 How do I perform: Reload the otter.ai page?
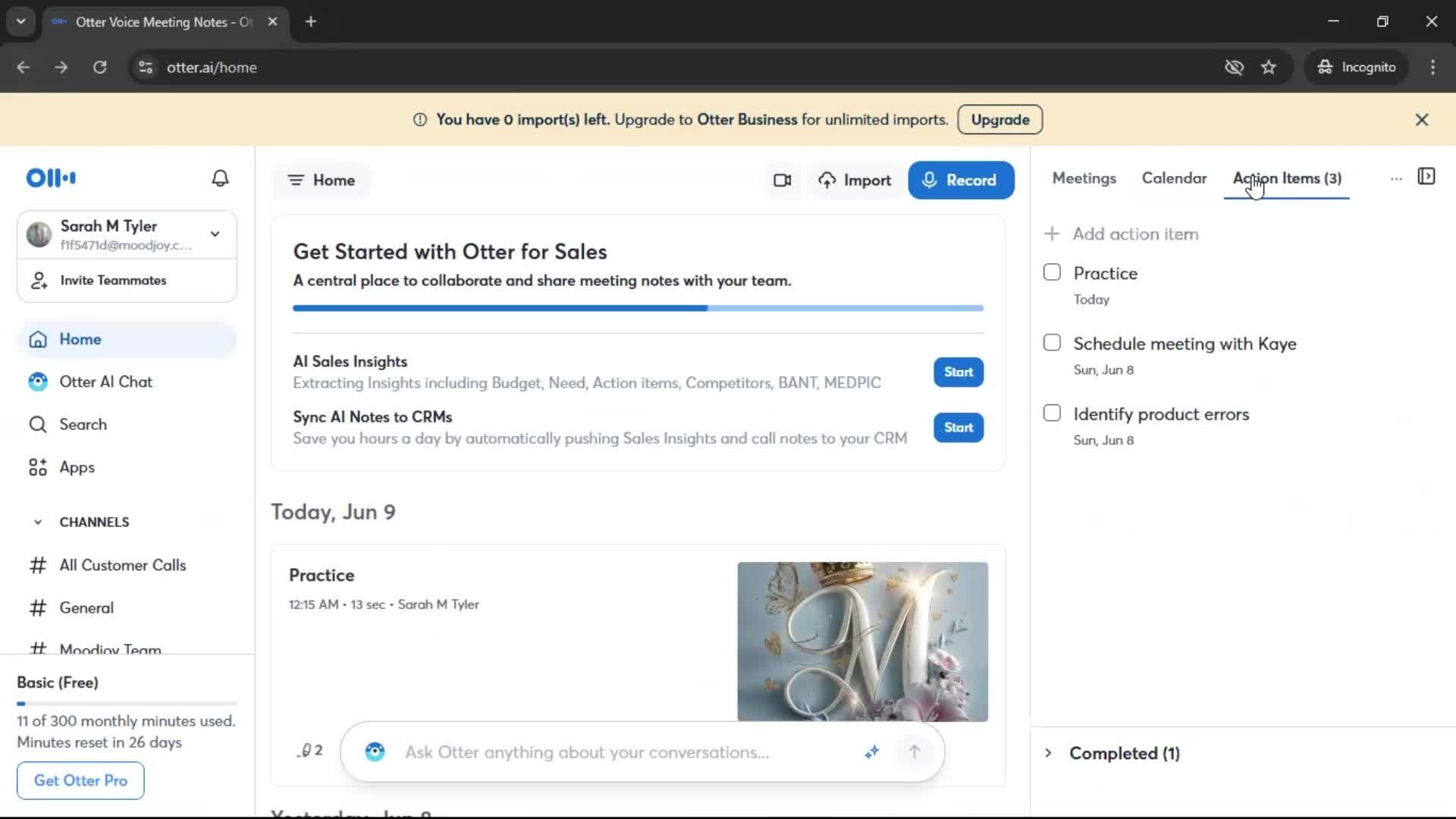point(99,67)
